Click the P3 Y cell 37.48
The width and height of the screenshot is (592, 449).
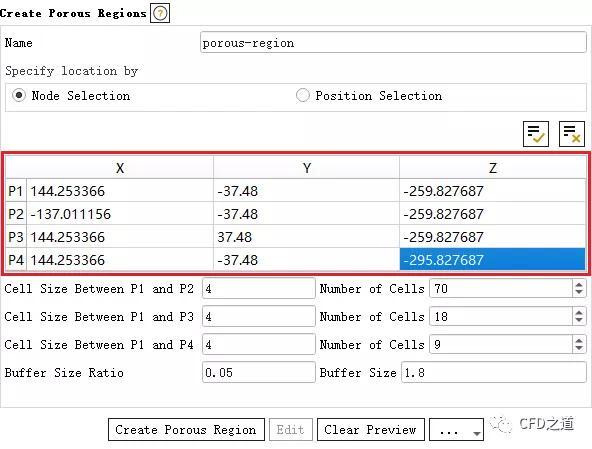[306, 237]
